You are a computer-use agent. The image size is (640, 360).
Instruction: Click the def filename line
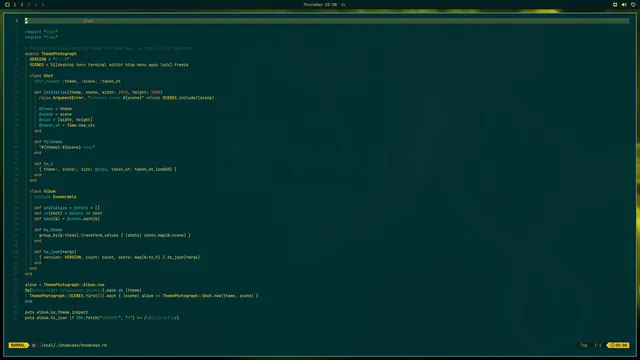click(48, 142)
